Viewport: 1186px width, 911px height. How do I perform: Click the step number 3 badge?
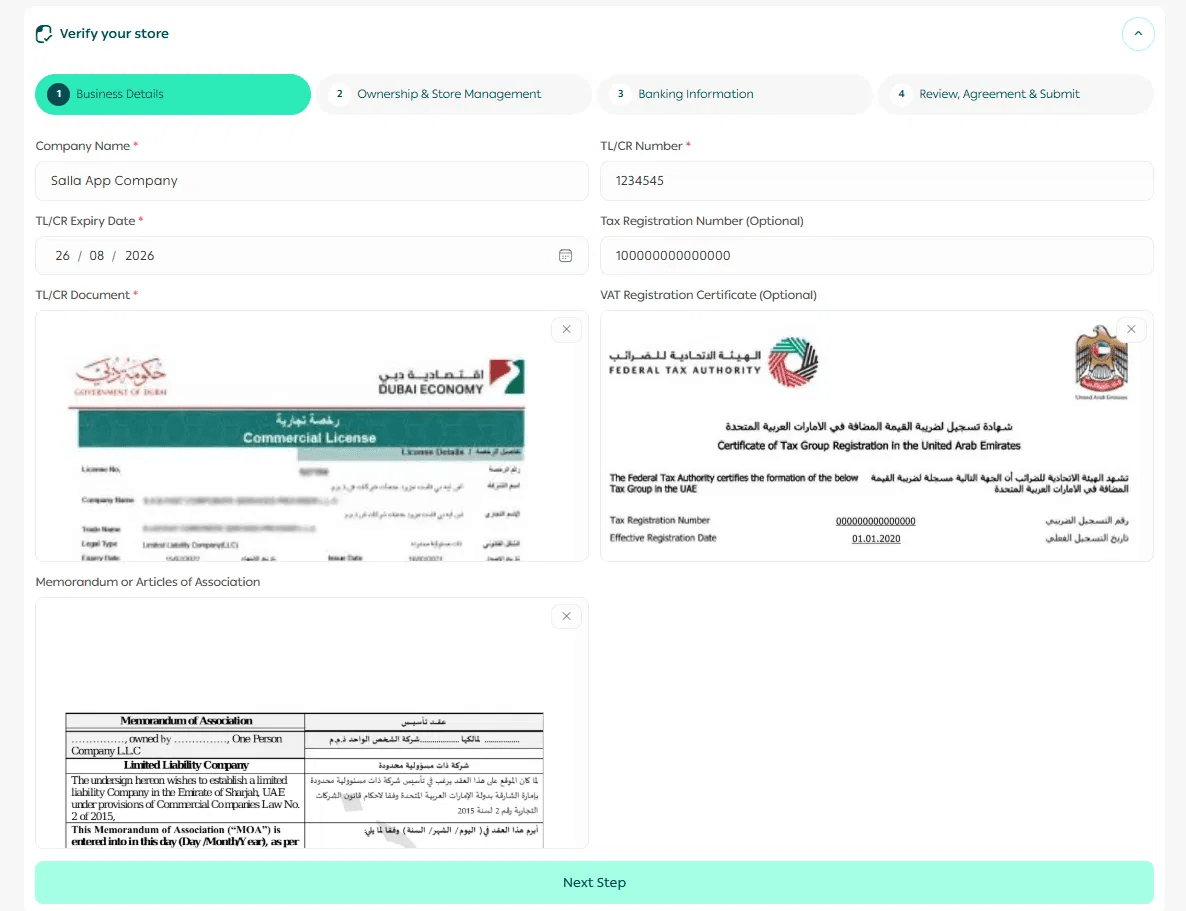tap(620, 94)
